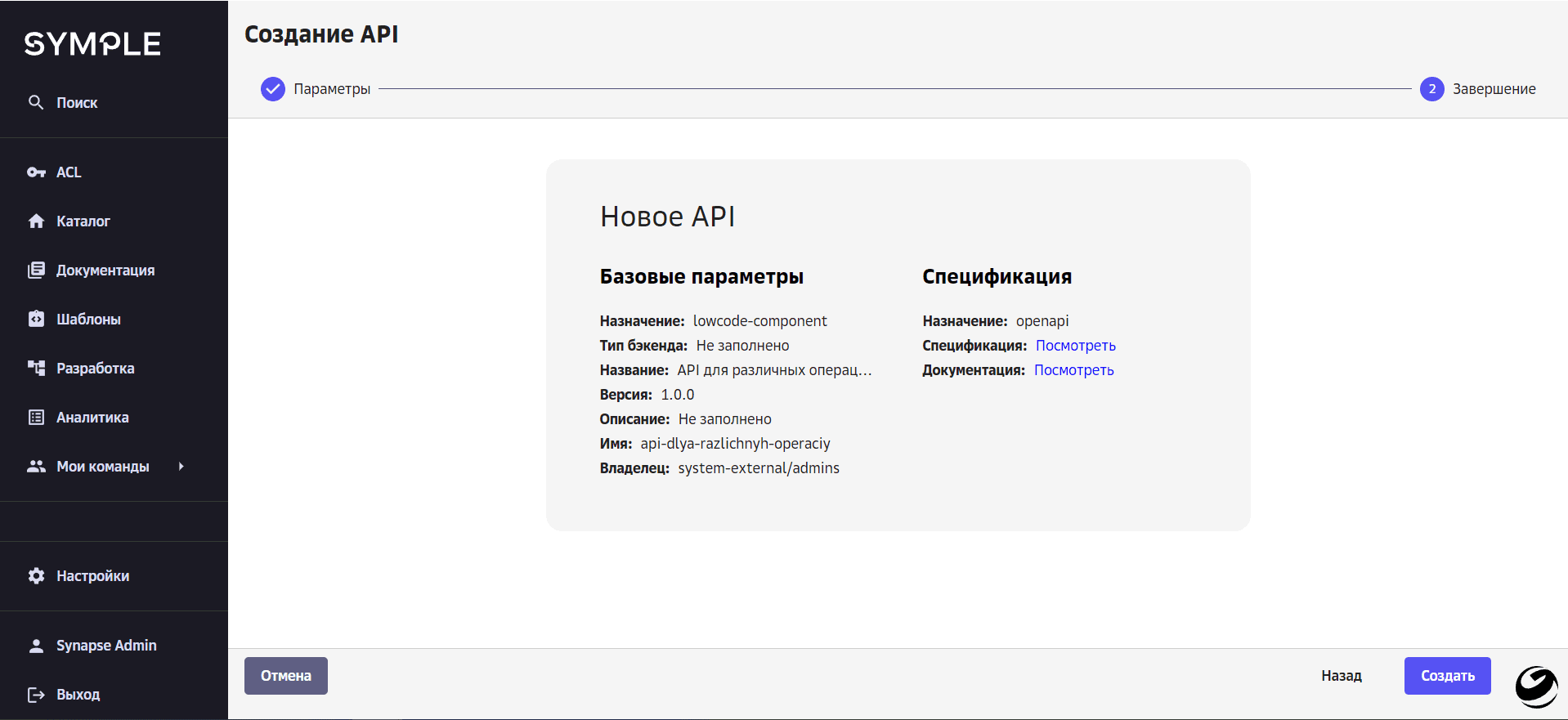Go to Каталог section

click(83, 221)
